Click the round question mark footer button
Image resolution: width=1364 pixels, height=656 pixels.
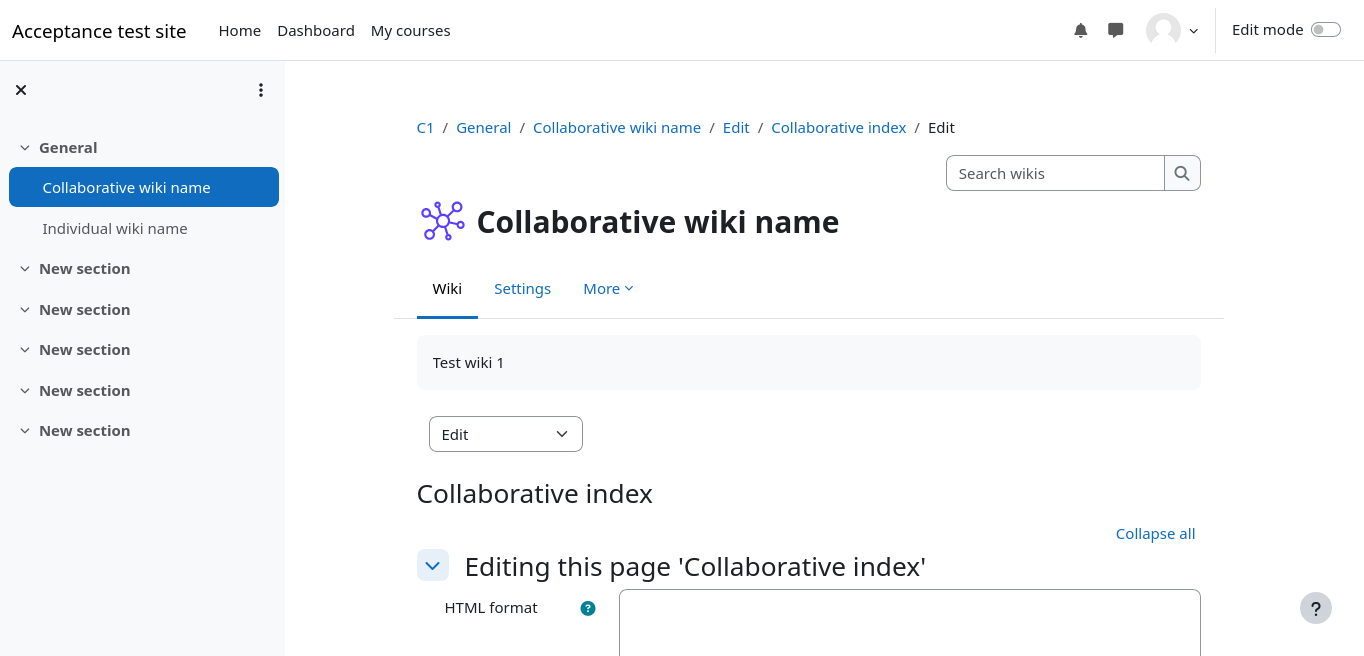coord(1315,608)
